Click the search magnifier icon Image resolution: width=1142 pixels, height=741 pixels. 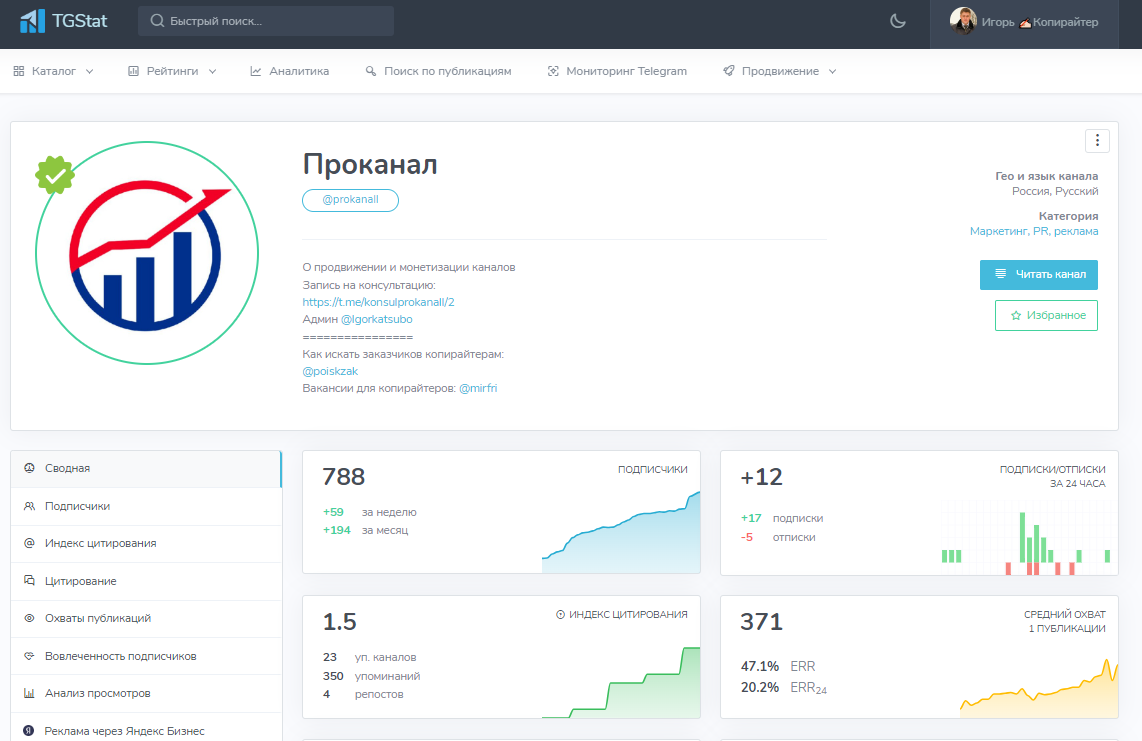tap(157, 21)
